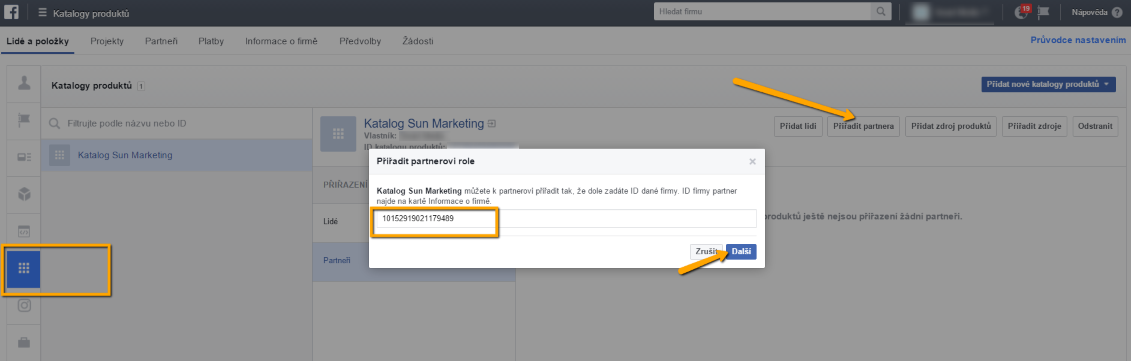Open the Instagram accounts sidebar icon
This screenshot has height=361, width=1131.
pyautogui.click(x=24, y=305)
